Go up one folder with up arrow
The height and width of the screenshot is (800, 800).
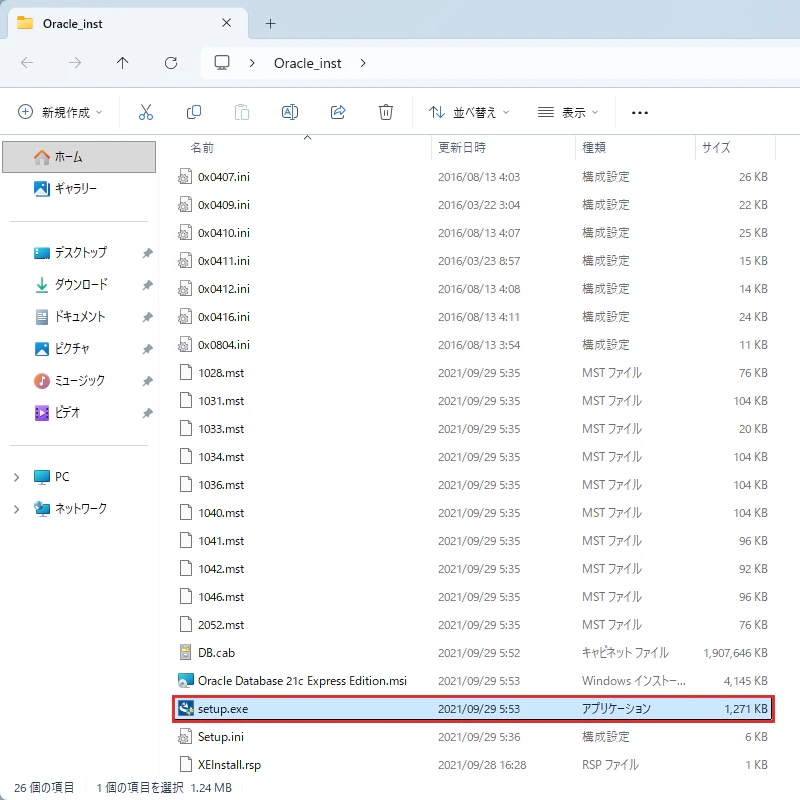tap(122, 63)
